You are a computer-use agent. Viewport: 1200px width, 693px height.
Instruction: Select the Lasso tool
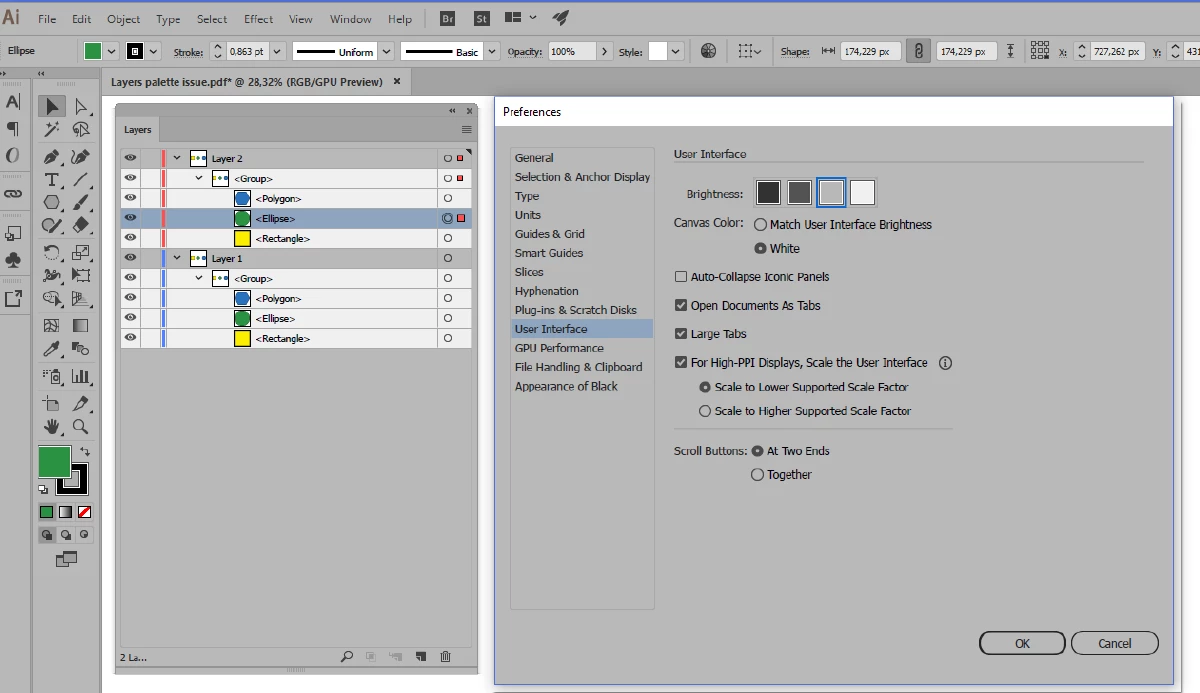click(x=81, y=130)
